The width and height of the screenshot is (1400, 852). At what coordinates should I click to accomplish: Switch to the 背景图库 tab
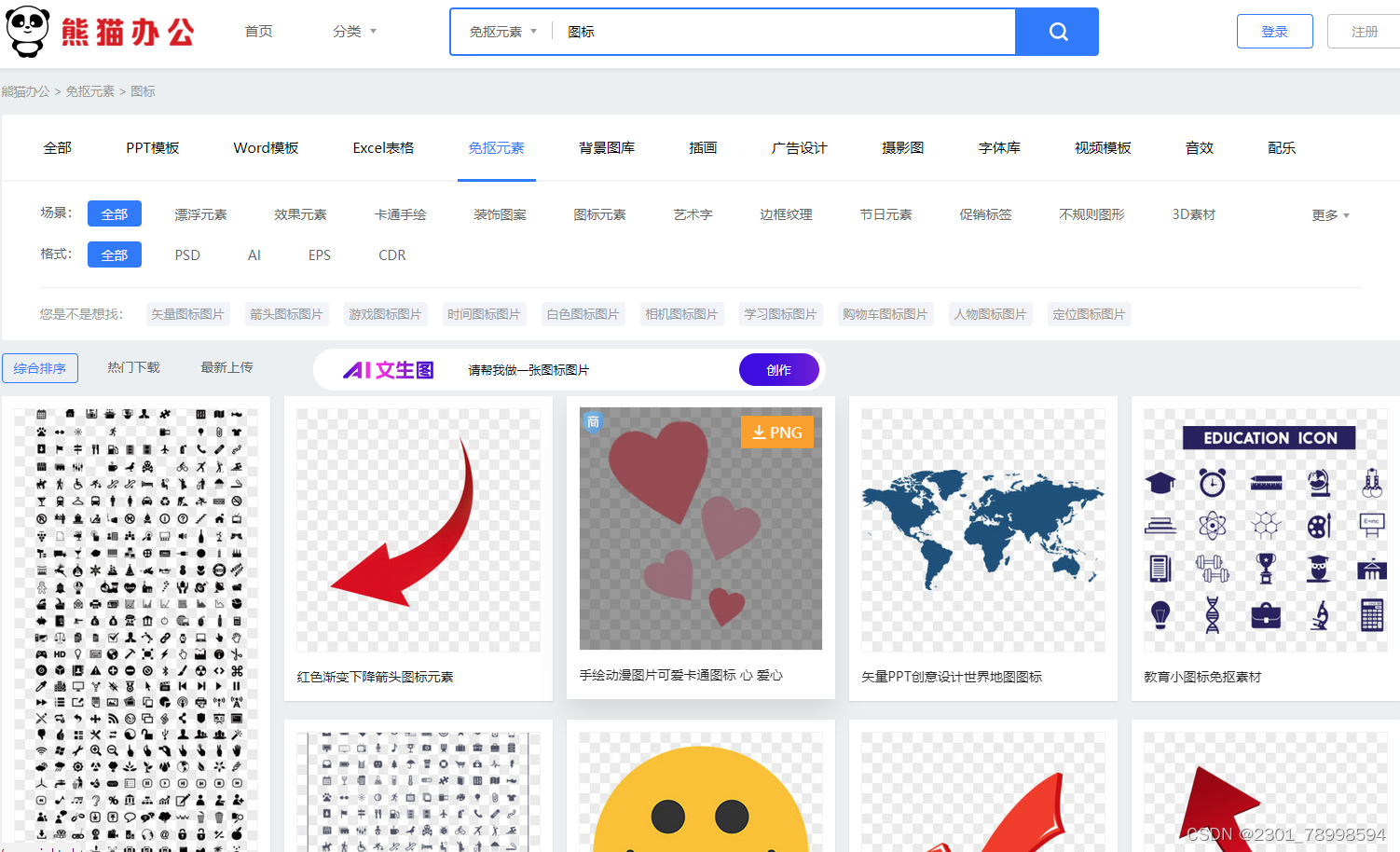[x=607, y=148]
